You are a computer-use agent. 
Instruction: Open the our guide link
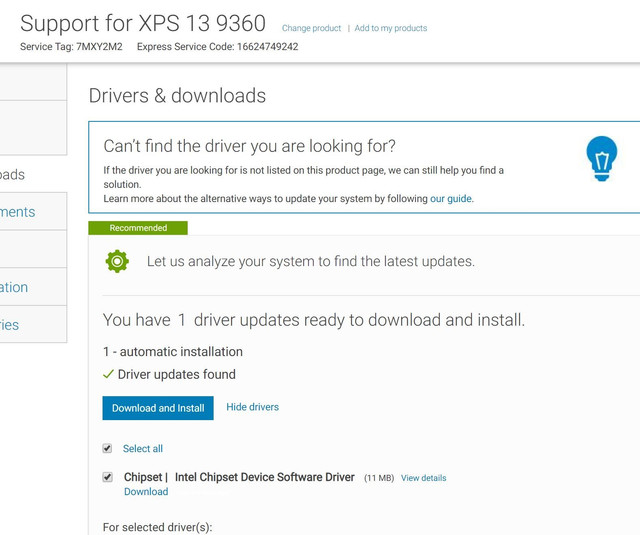[x=451, y=199]
